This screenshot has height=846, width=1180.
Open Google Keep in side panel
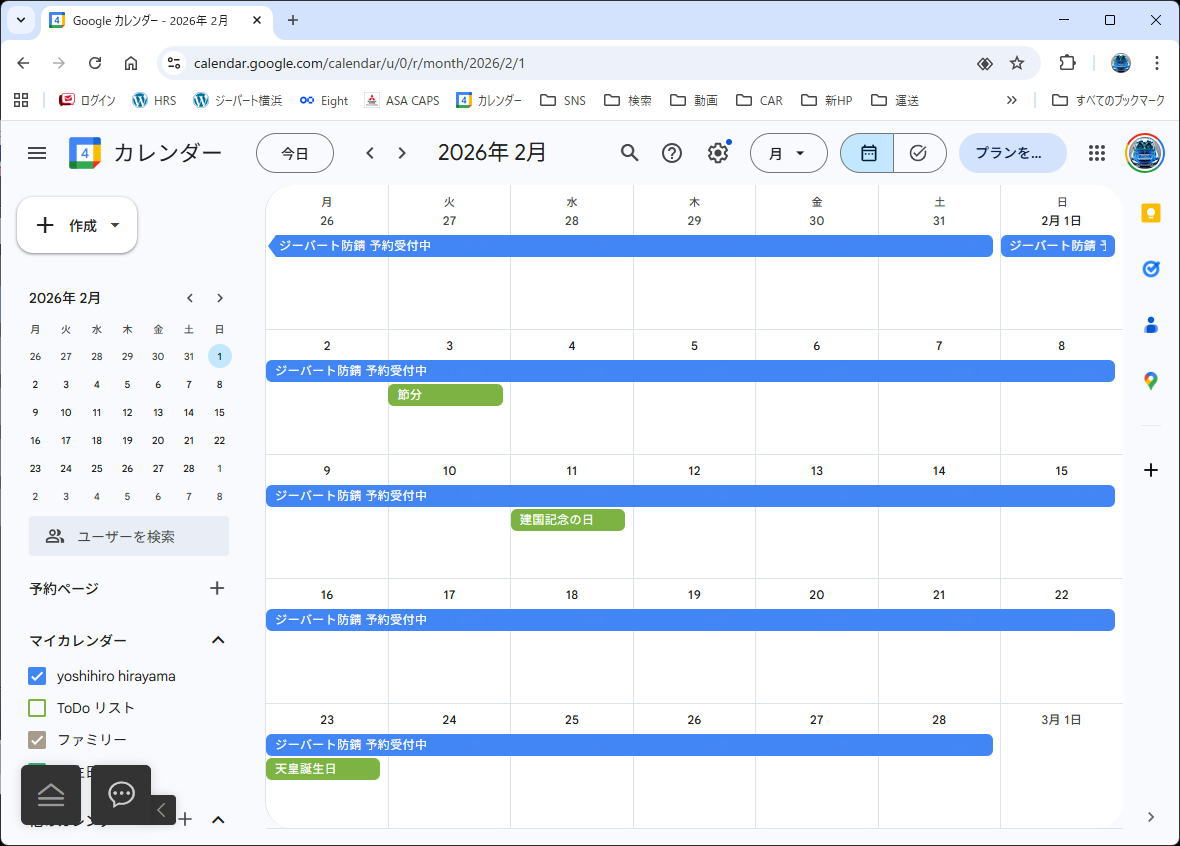pyautogui.click(x=1151, y=213)
